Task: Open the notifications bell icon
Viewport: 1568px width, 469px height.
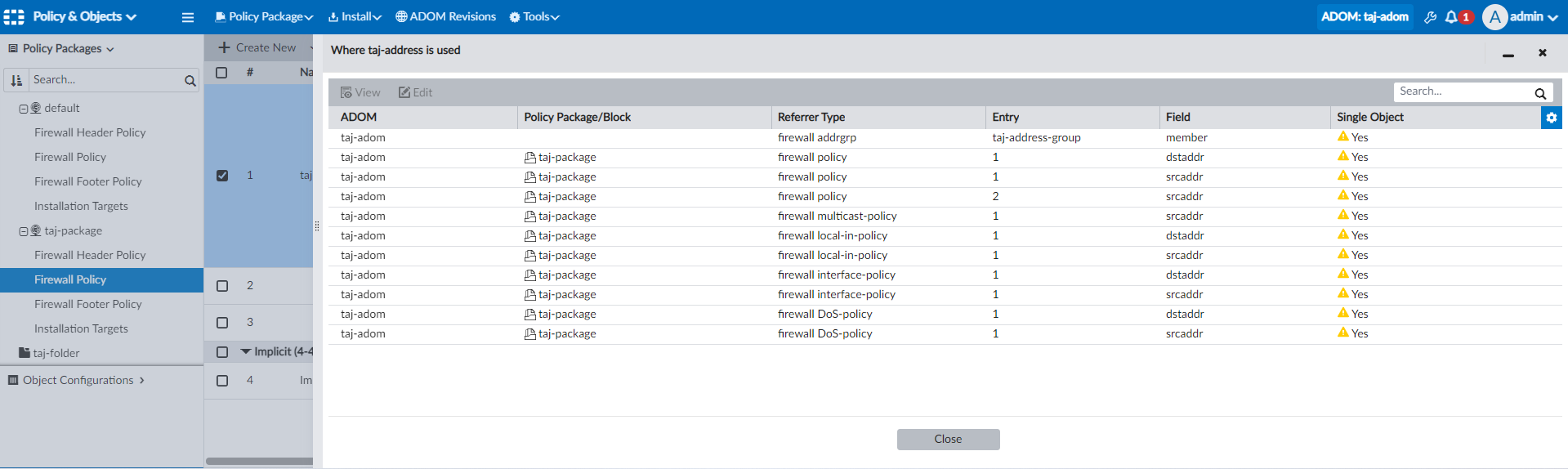Action: pos(1451,17)
